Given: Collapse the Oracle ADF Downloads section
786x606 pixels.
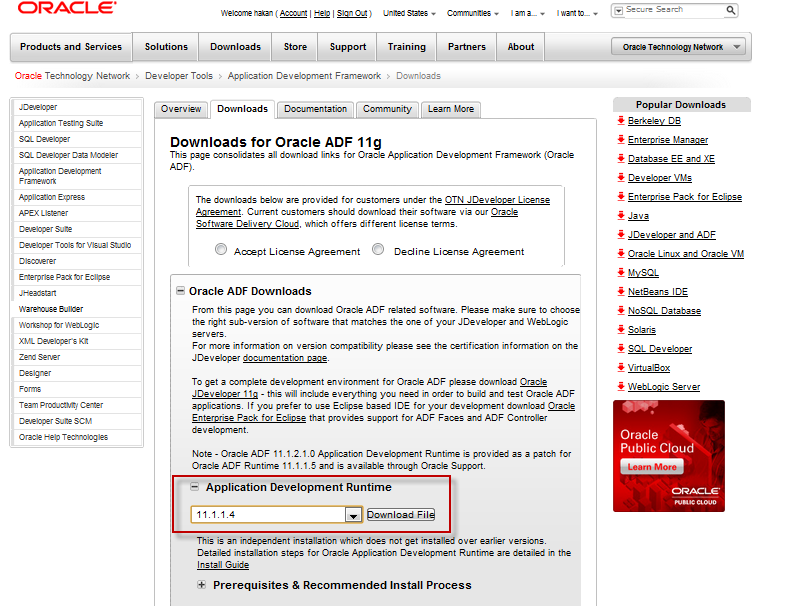Looking at the screenshot, I should [x=180, y=291].
